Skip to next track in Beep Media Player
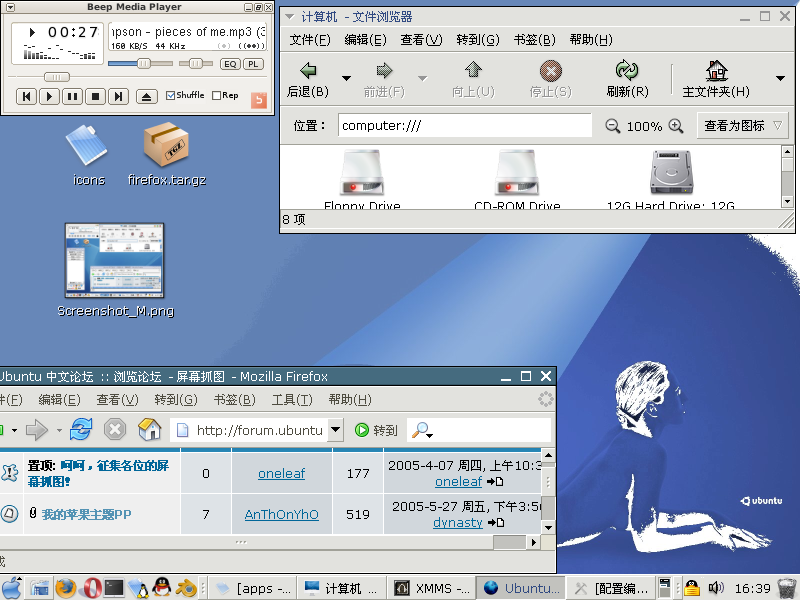The width and height of the screenshot is (800, 600). point(118,96)
